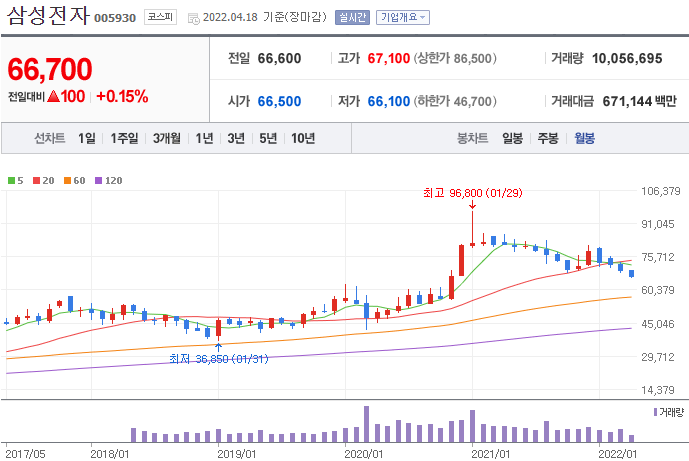
Task: Click the 전일 value 66,600
Action: (x=279, y=58)
